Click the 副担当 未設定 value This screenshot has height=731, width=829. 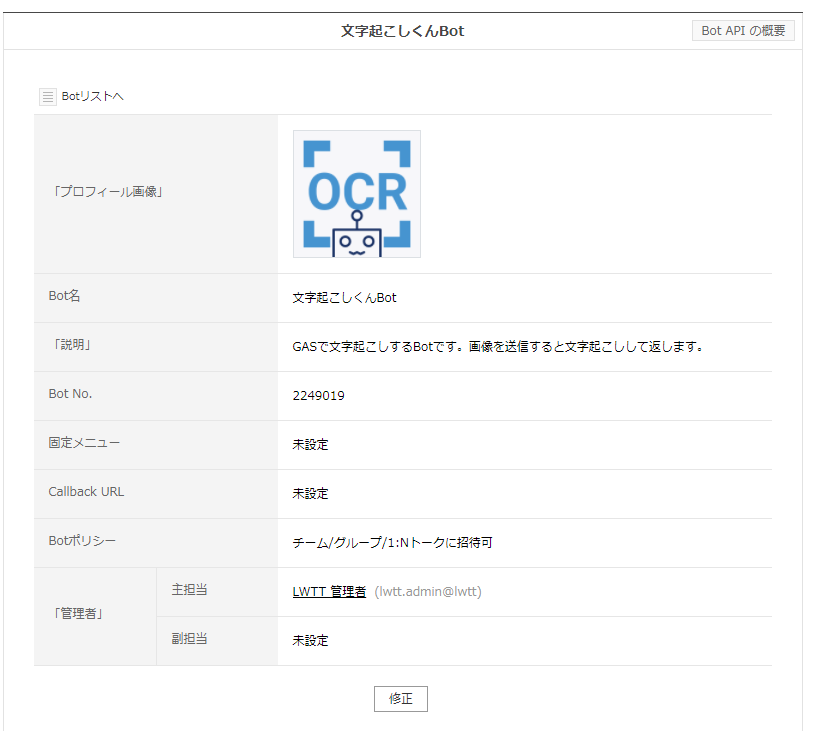[310, 641]
